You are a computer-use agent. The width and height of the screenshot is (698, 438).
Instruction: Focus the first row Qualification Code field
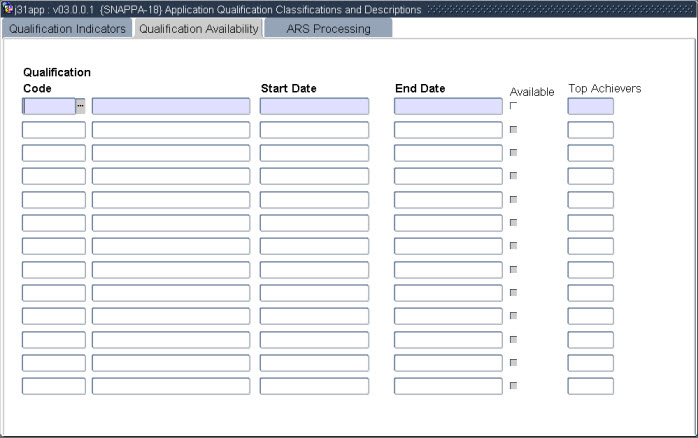click(48, 106)
